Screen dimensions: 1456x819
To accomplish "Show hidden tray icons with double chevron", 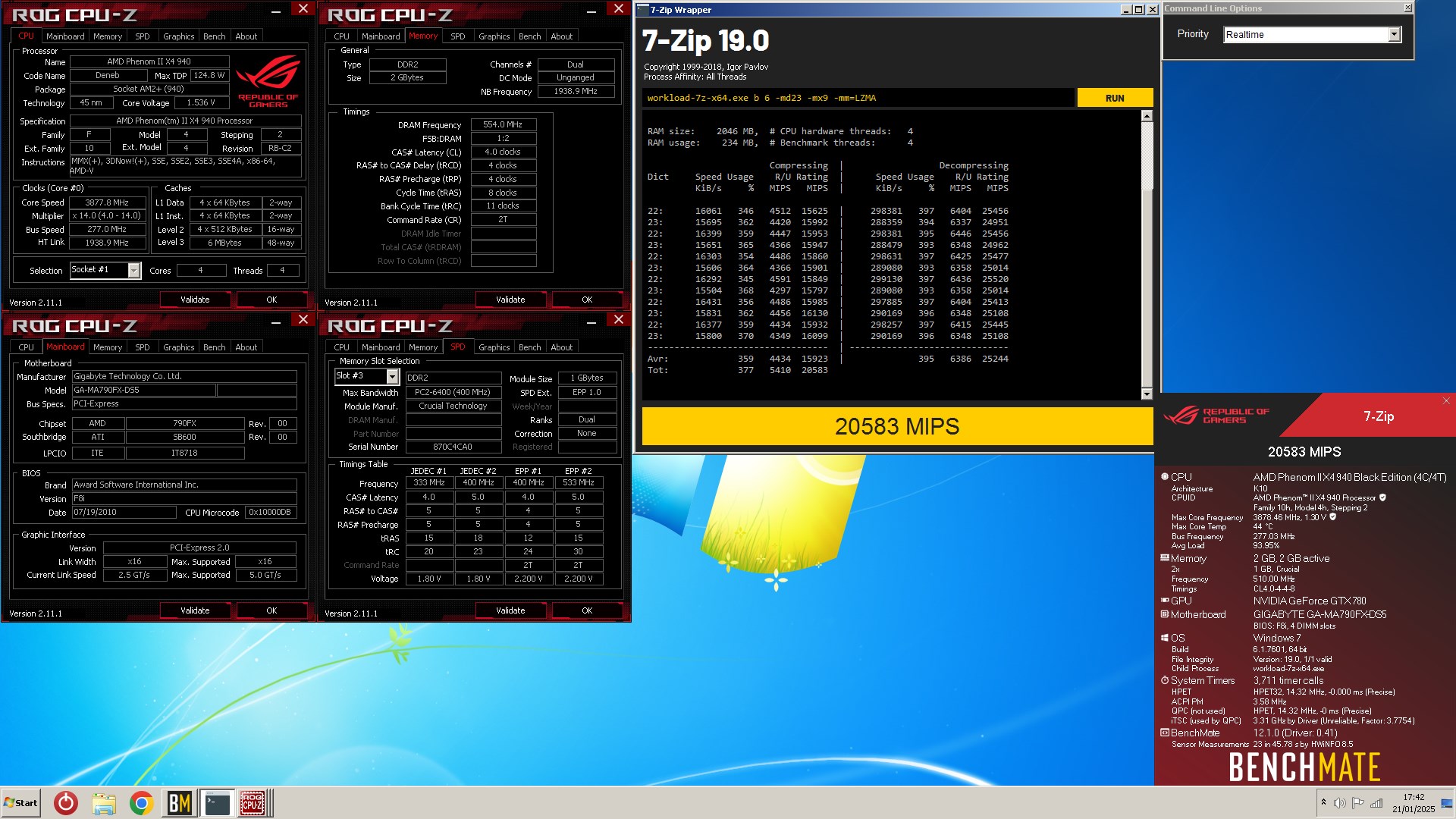I will pos(1323,802).
